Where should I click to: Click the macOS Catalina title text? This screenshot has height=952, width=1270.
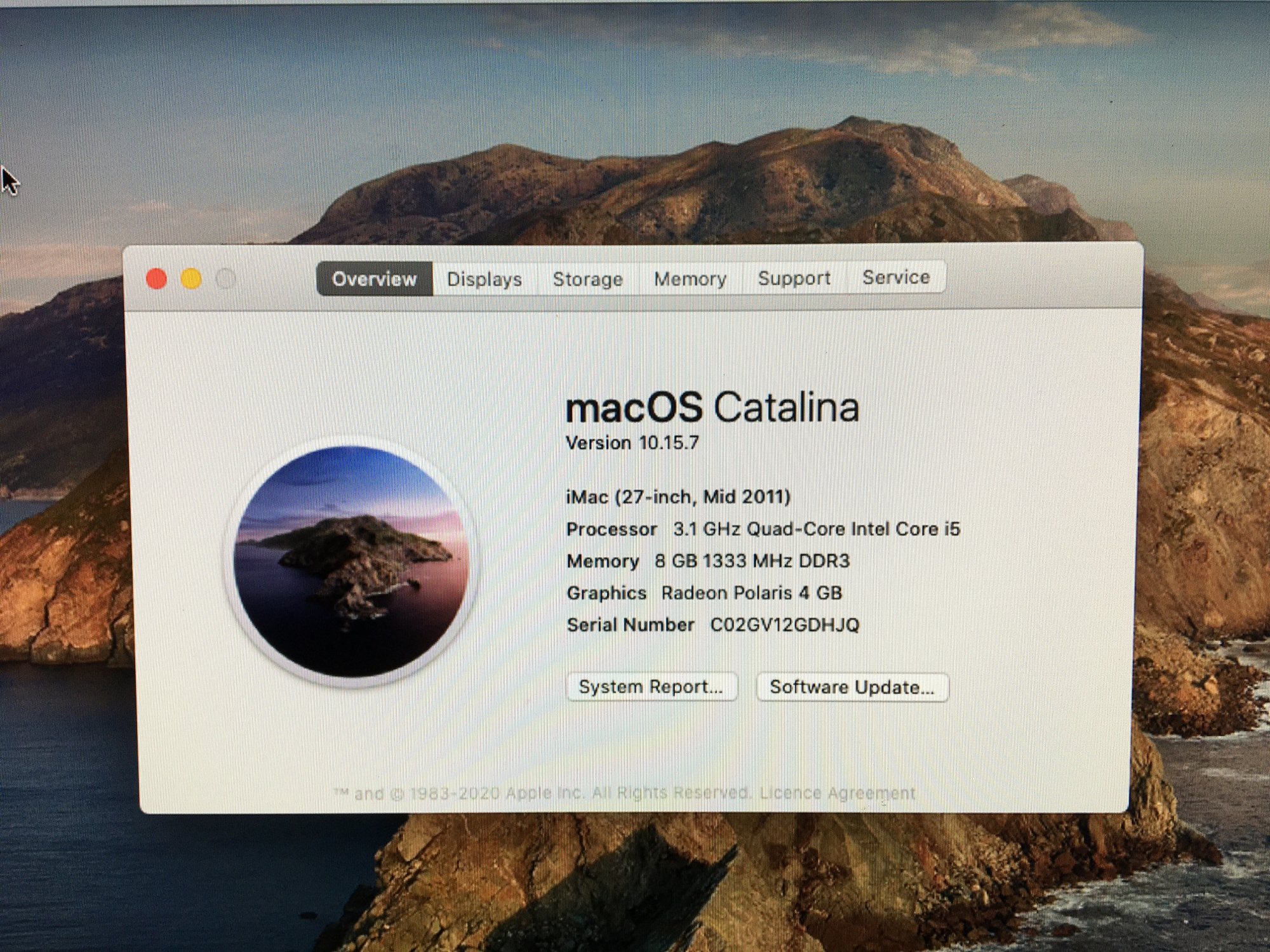click(x=712, y=407)
